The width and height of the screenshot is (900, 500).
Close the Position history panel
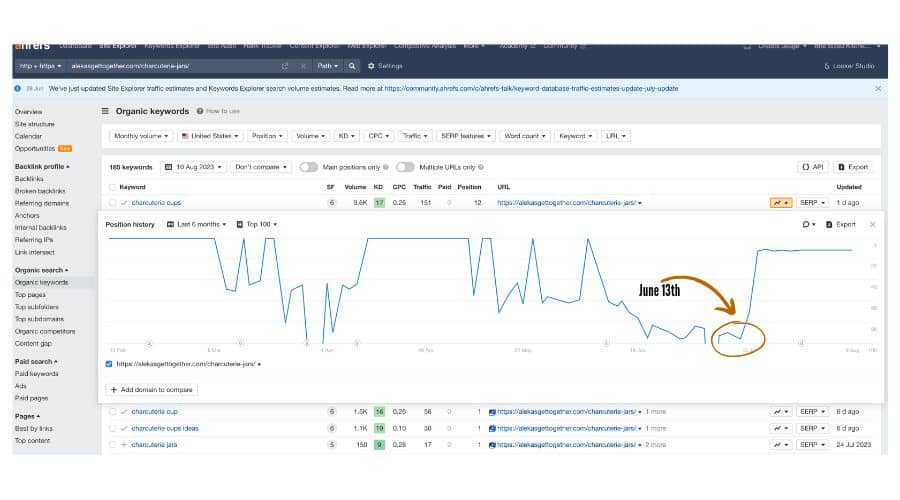coord(872,224)
